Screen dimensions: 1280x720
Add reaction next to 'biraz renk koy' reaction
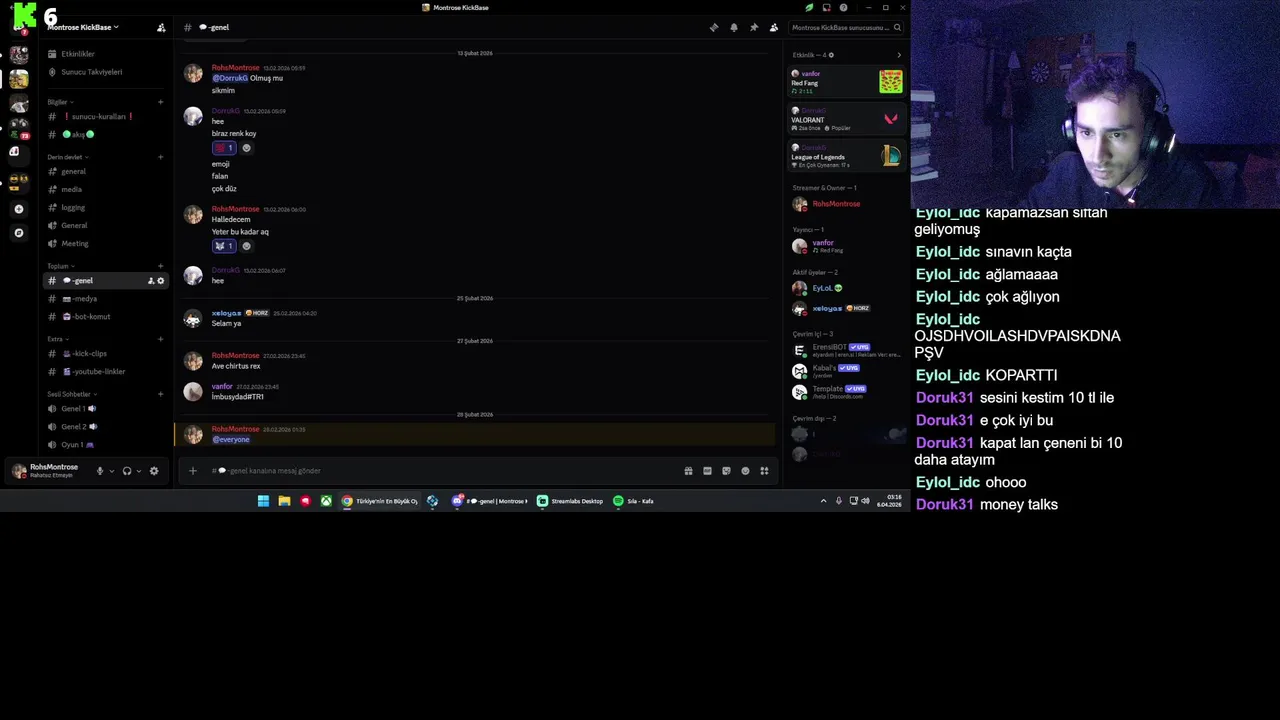(x=247, y=148)
